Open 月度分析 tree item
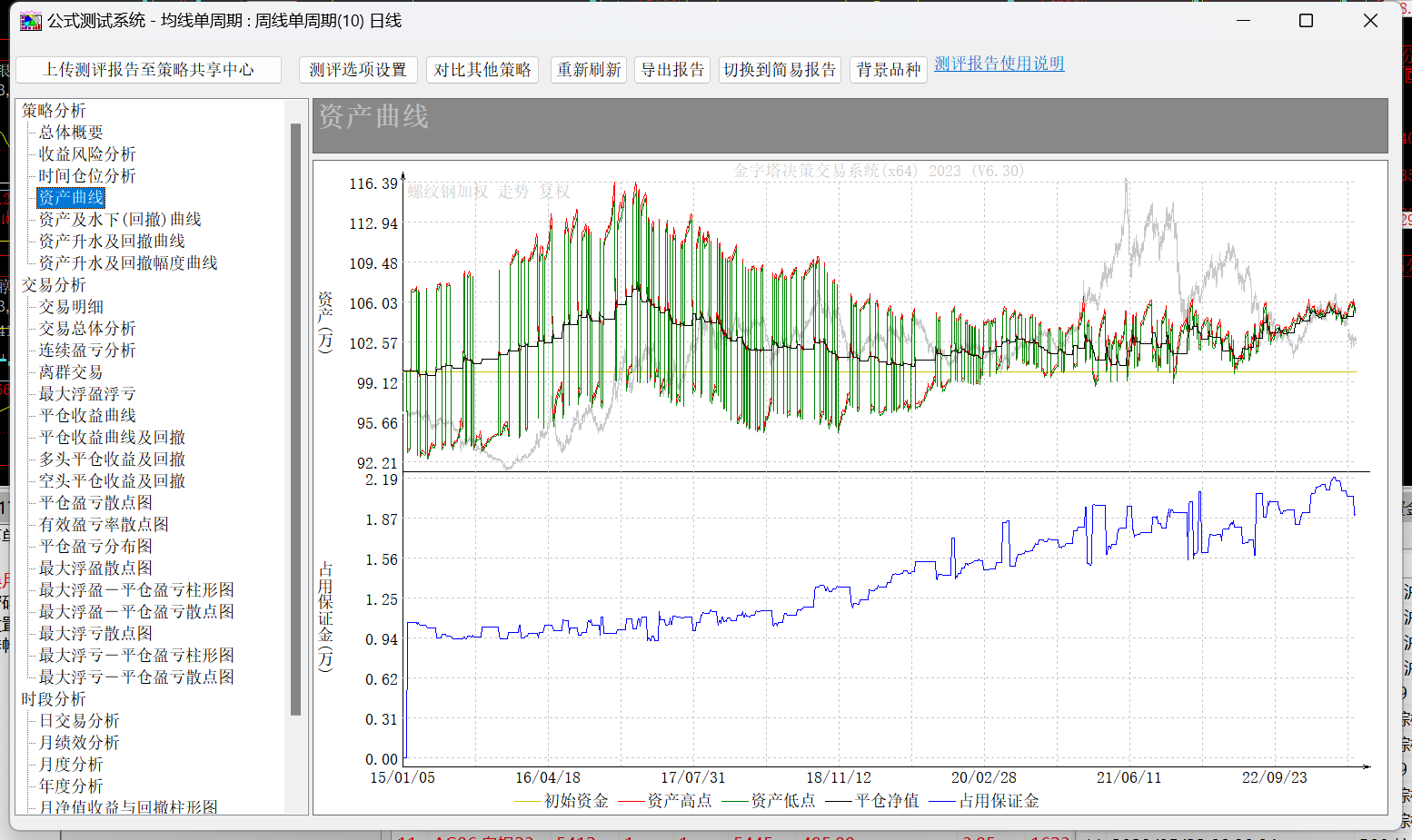Screen dimensions: 1412x840 pos(71,765)
